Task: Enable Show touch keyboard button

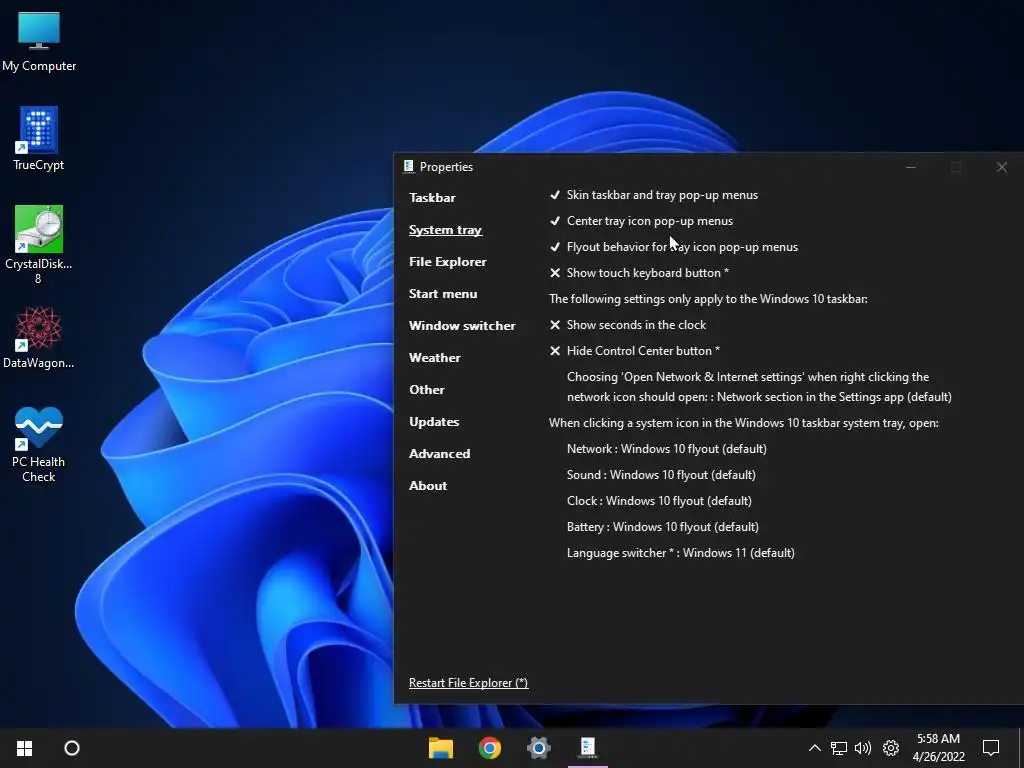Action: pyautogui.click(x=639, y=273)
